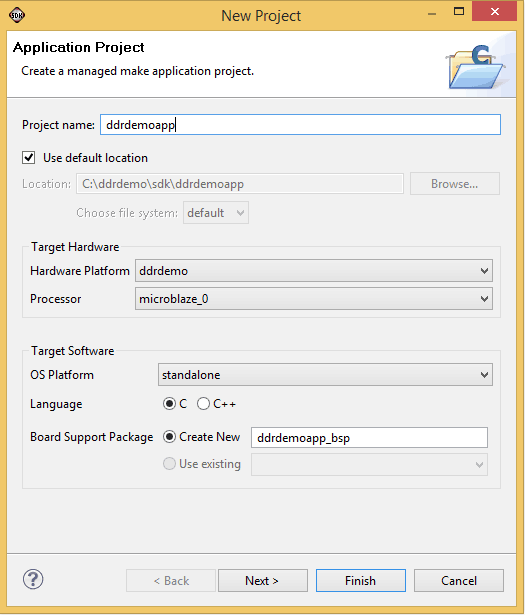Close the New Project dialog
The height and width of the screenshot is (615, 525).
coord(494,12)
